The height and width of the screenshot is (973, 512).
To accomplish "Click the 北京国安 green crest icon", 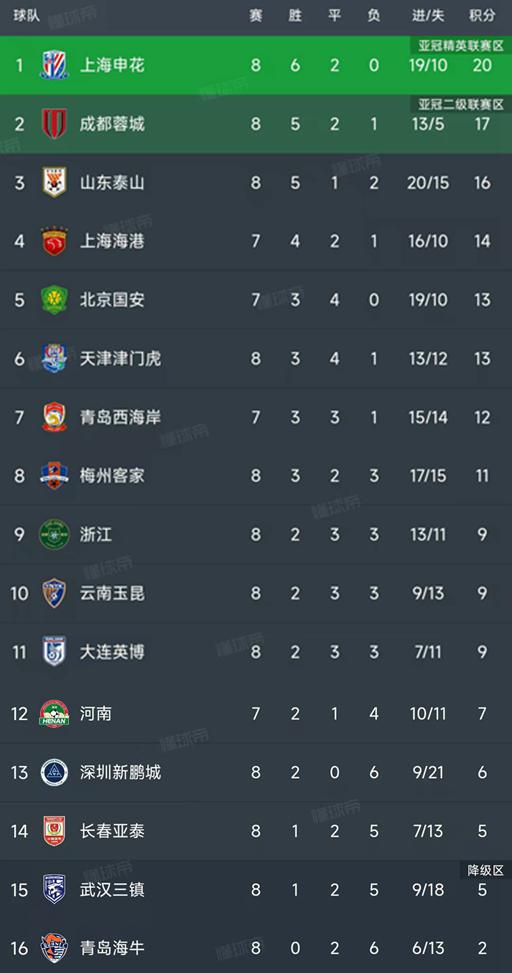I will [54, 300].
